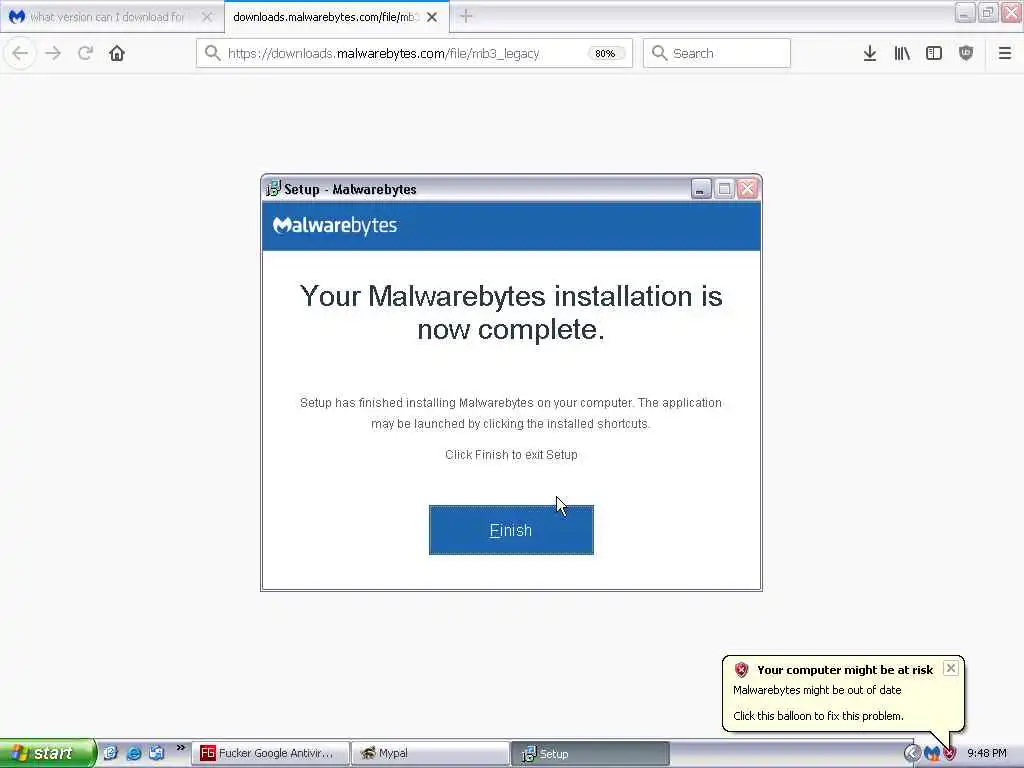This screenshot has height=768, width=1024.
Task: Open a new tab with plus button
Action: pyautogui.click(x=466, y=16)
